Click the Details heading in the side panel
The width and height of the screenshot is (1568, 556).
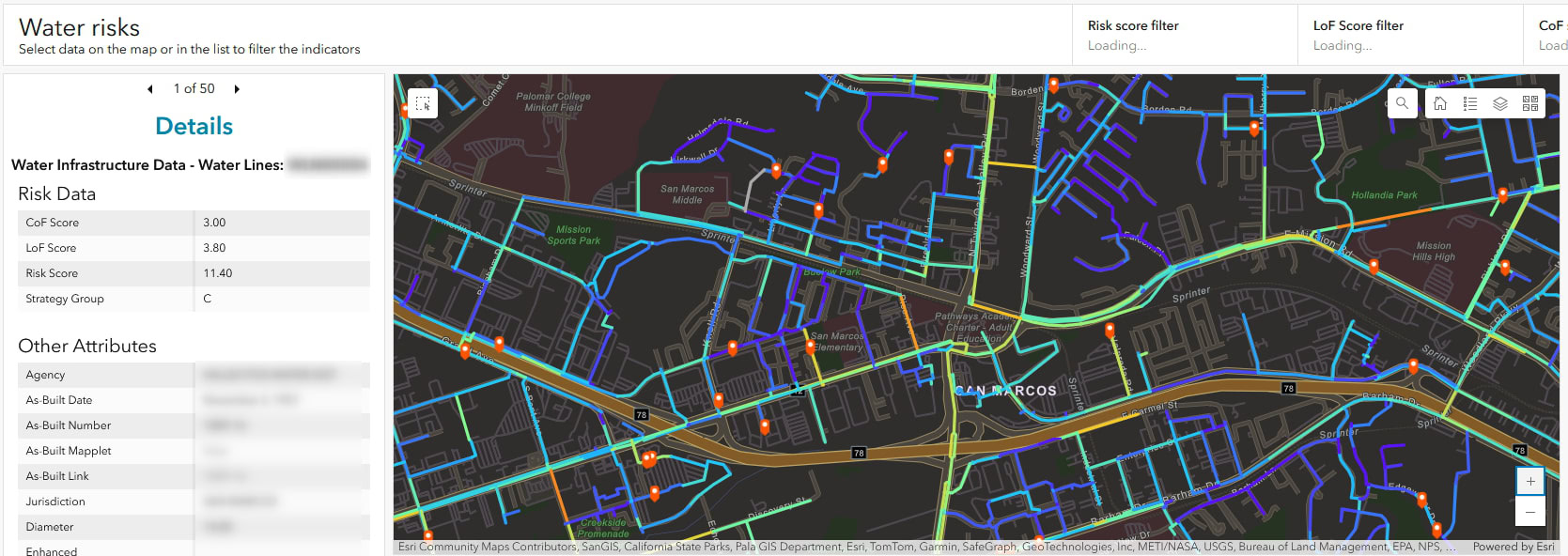[194, 126]
